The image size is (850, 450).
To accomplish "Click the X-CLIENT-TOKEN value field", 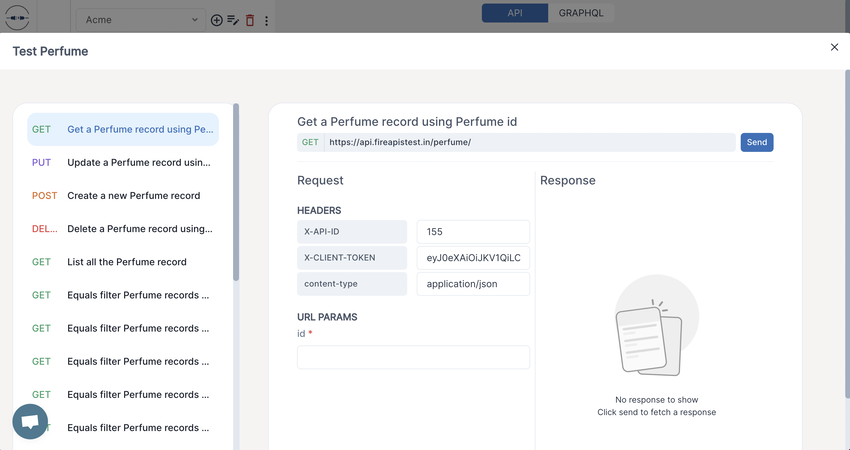I will (473, 258).
